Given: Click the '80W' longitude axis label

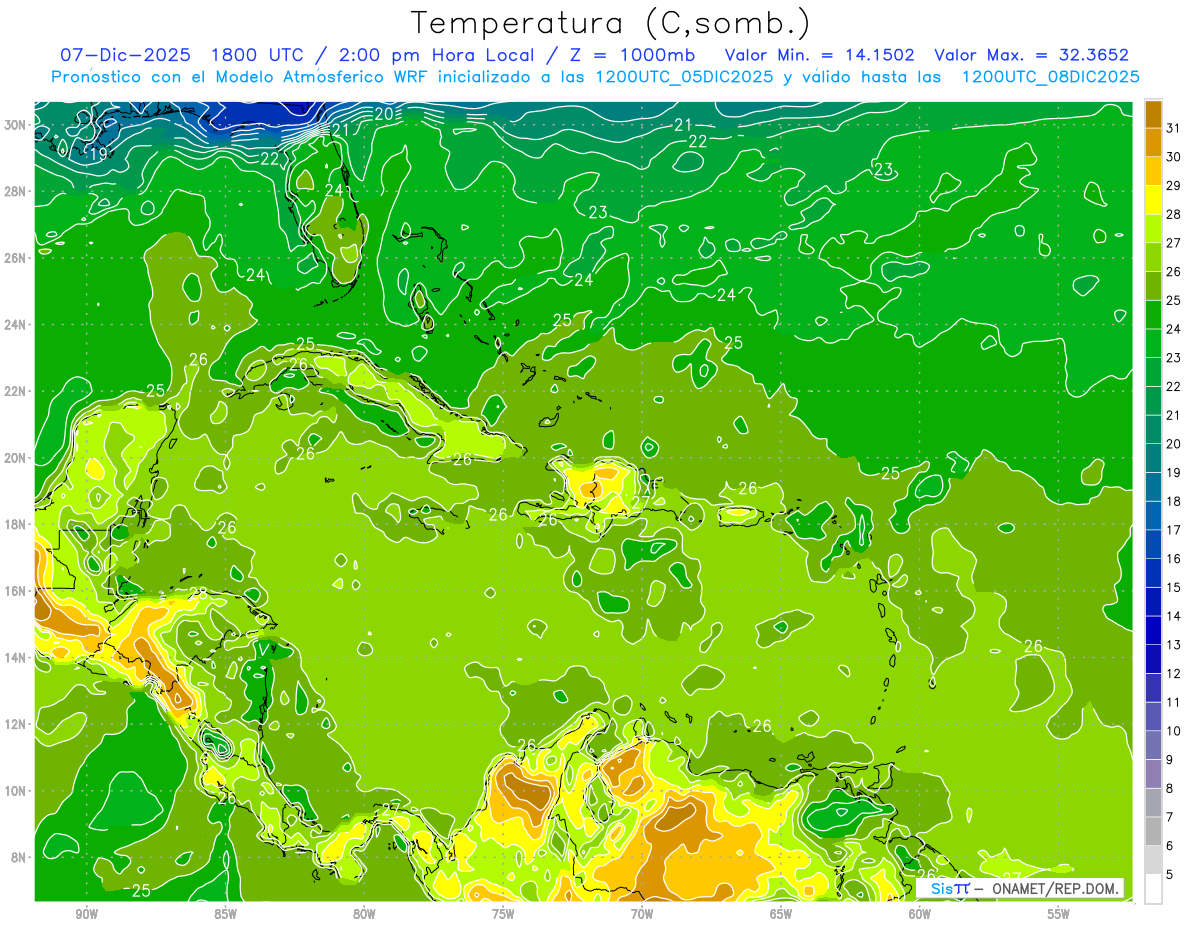Looking at the screenshot, I should [364, 914].
